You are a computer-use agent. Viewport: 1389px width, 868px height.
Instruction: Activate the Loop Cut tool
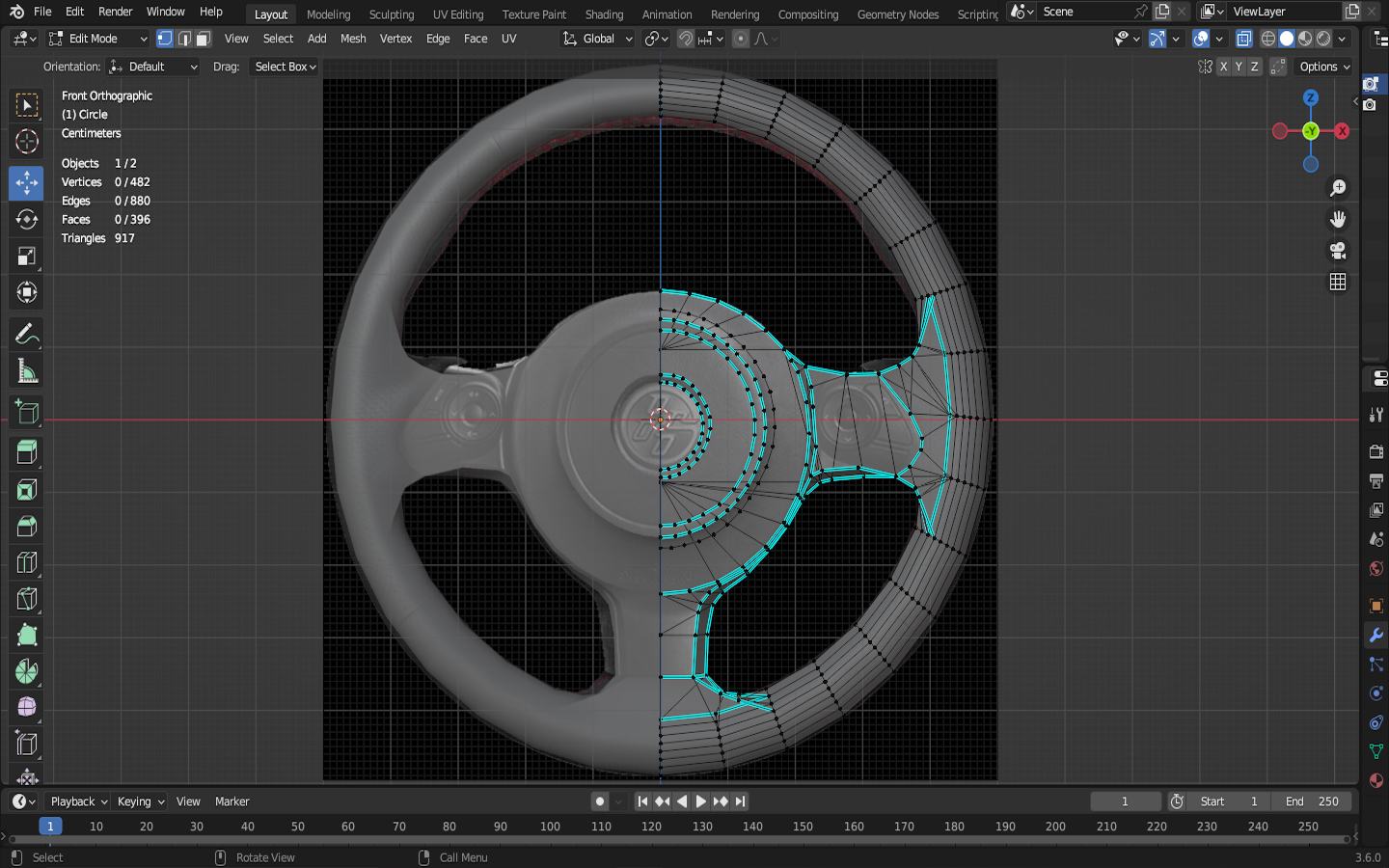27,562
